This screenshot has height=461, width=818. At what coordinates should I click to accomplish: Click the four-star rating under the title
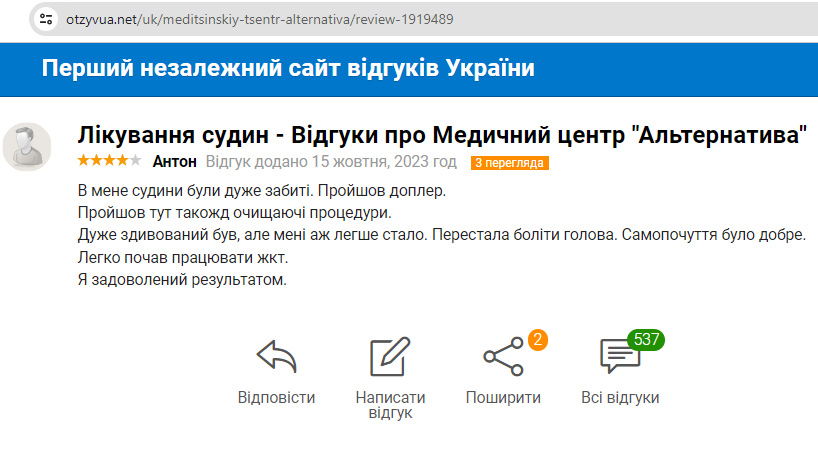(x=109, y=161)
